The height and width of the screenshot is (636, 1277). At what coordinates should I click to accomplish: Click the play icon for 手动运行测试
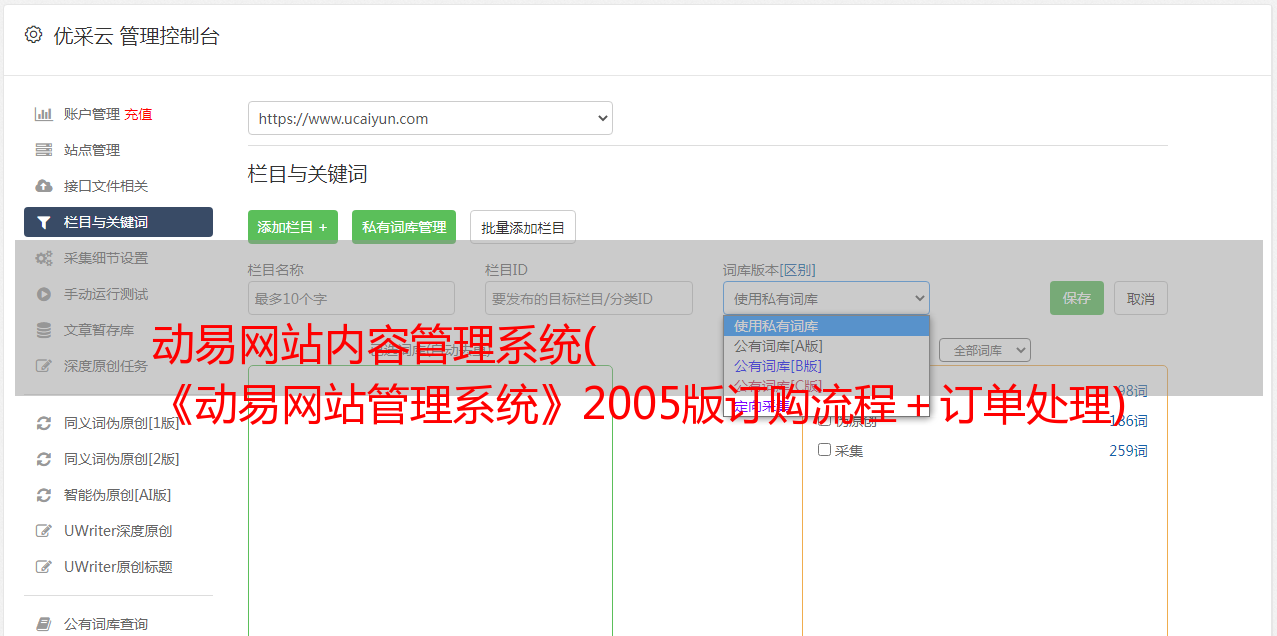coord(43,294)
